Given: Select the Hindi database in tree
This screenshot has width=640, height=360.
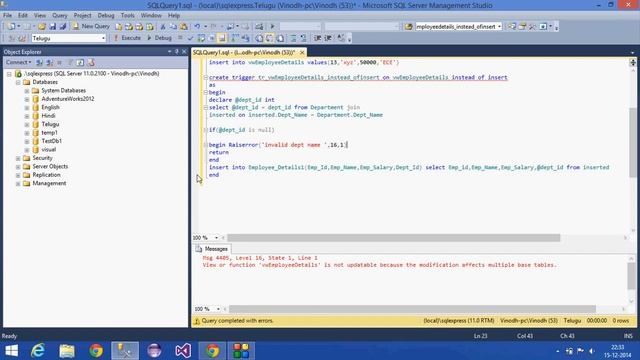Looking at the screenshot, I should (x=48, y=116).
